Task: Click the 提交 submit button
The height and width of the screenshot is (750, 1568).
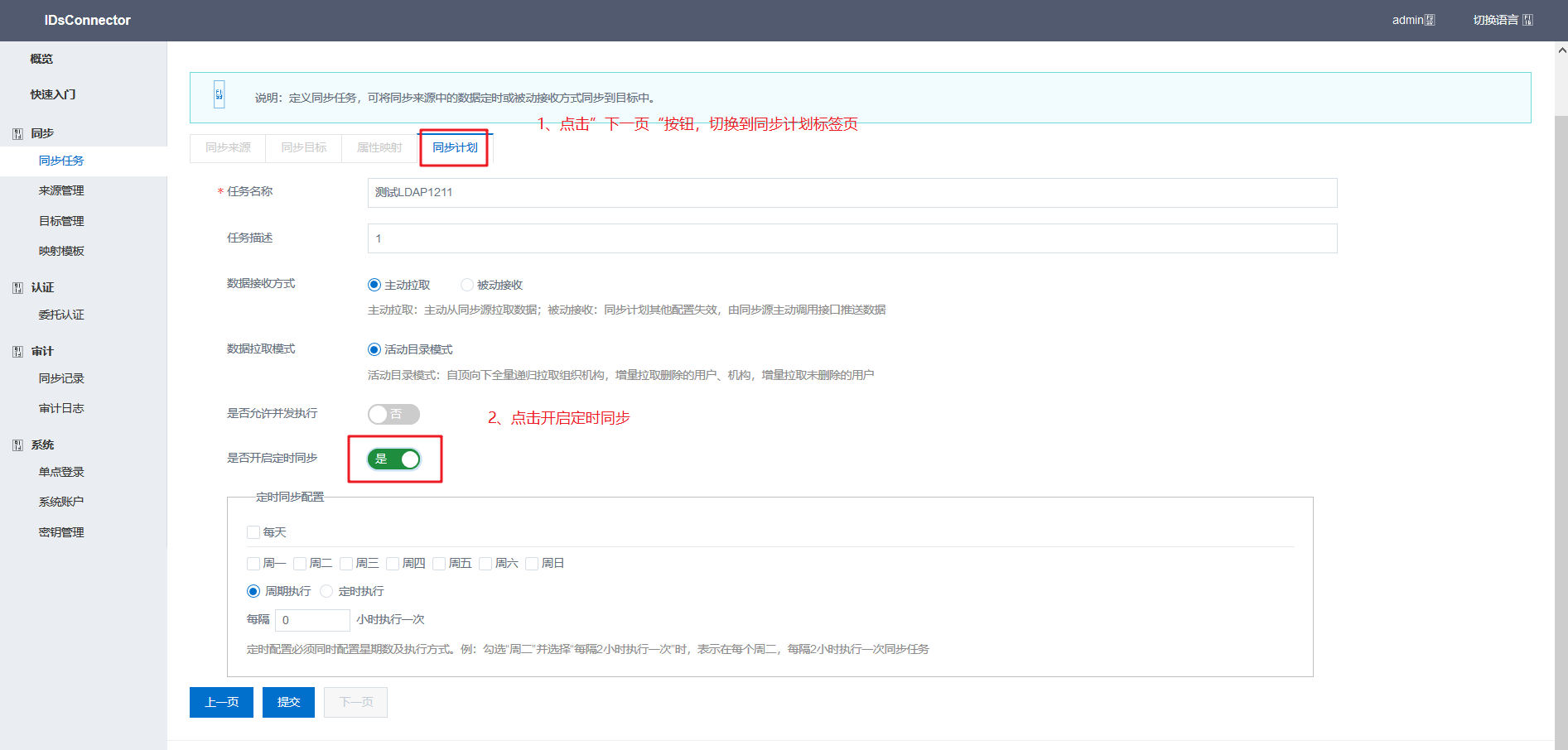Action: coord(288,703)
